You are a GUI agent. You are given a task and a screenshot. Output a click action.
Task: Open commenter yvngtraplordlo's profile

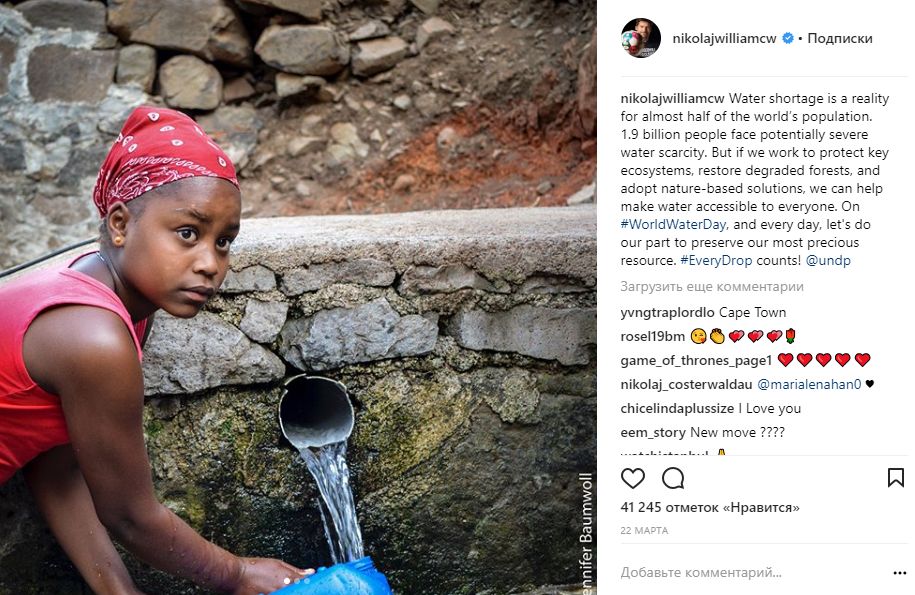pos(667,312)
